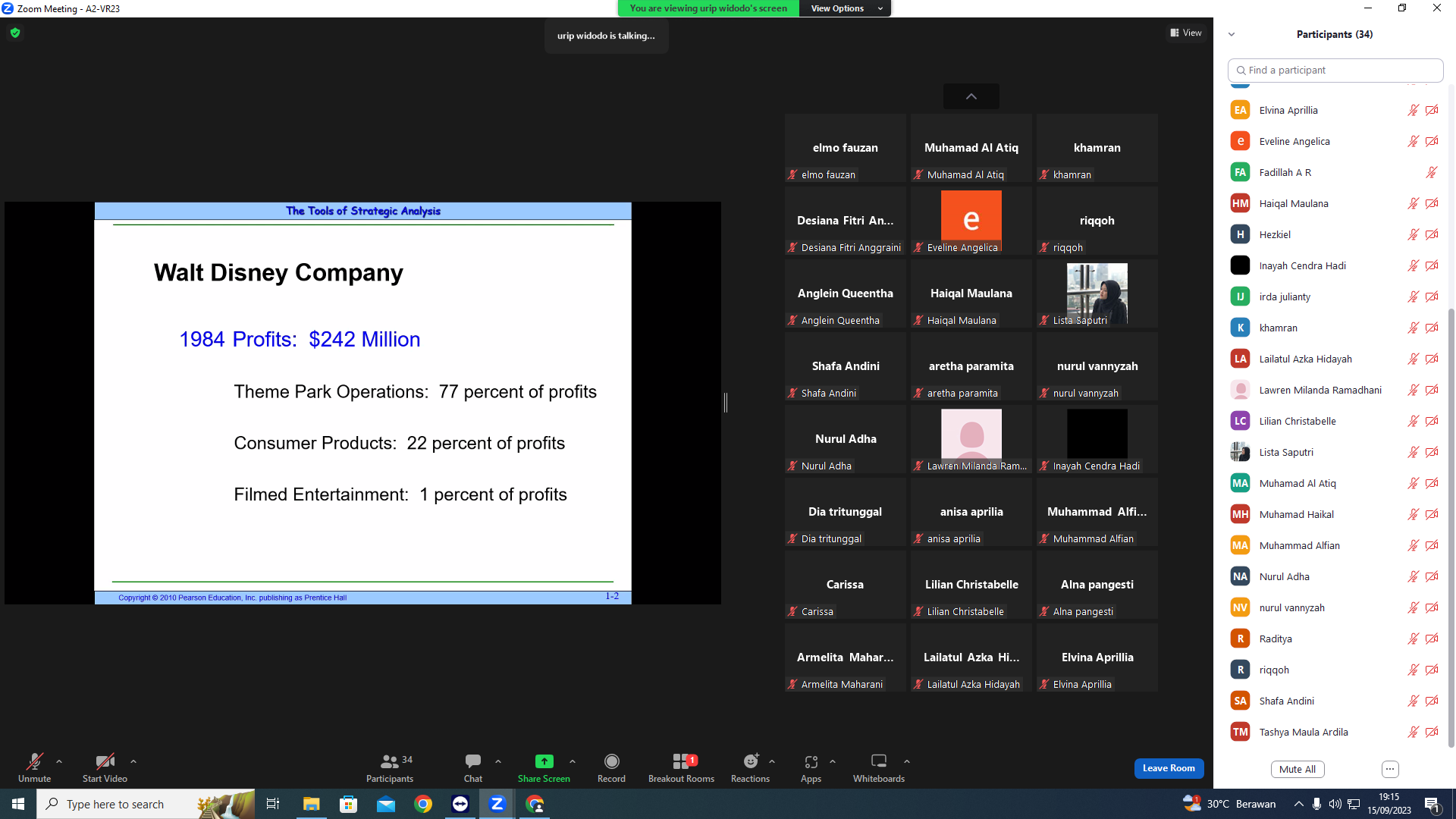The height and width of the screenshot is (819, 1456).
Task: Click the Shafa Andini SA avatar
Action: click(1240, 701)
